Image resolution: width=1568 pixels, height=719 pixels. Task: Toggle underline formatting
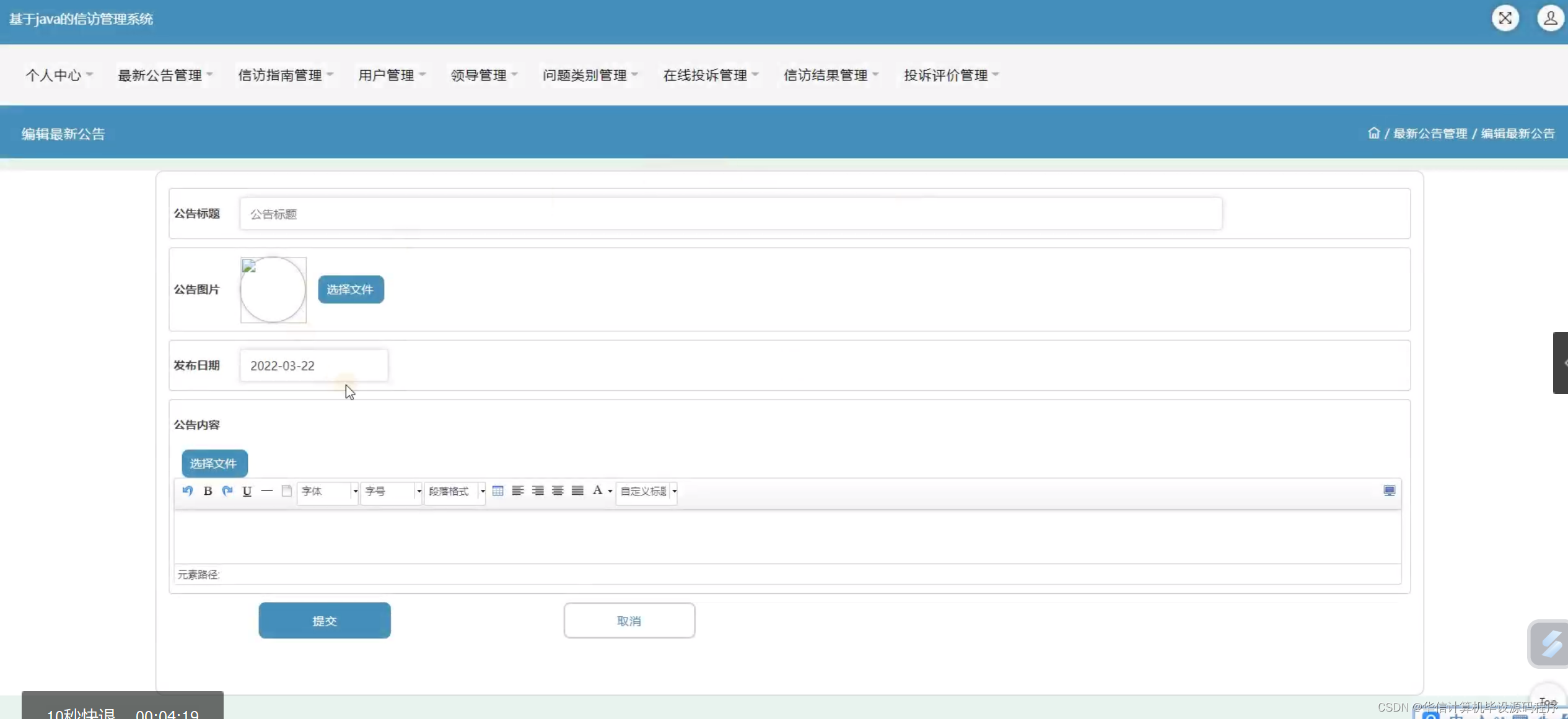pos(247,491)
